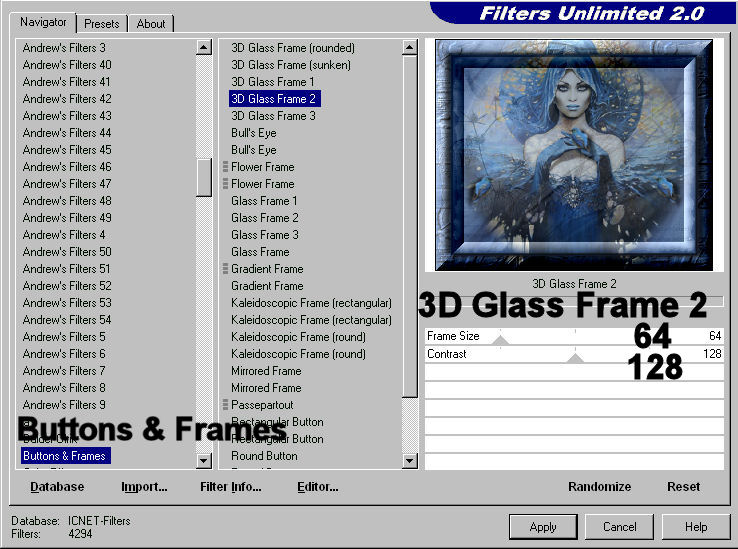
Task: Randomize the filter settings
Action: (599, 486)
